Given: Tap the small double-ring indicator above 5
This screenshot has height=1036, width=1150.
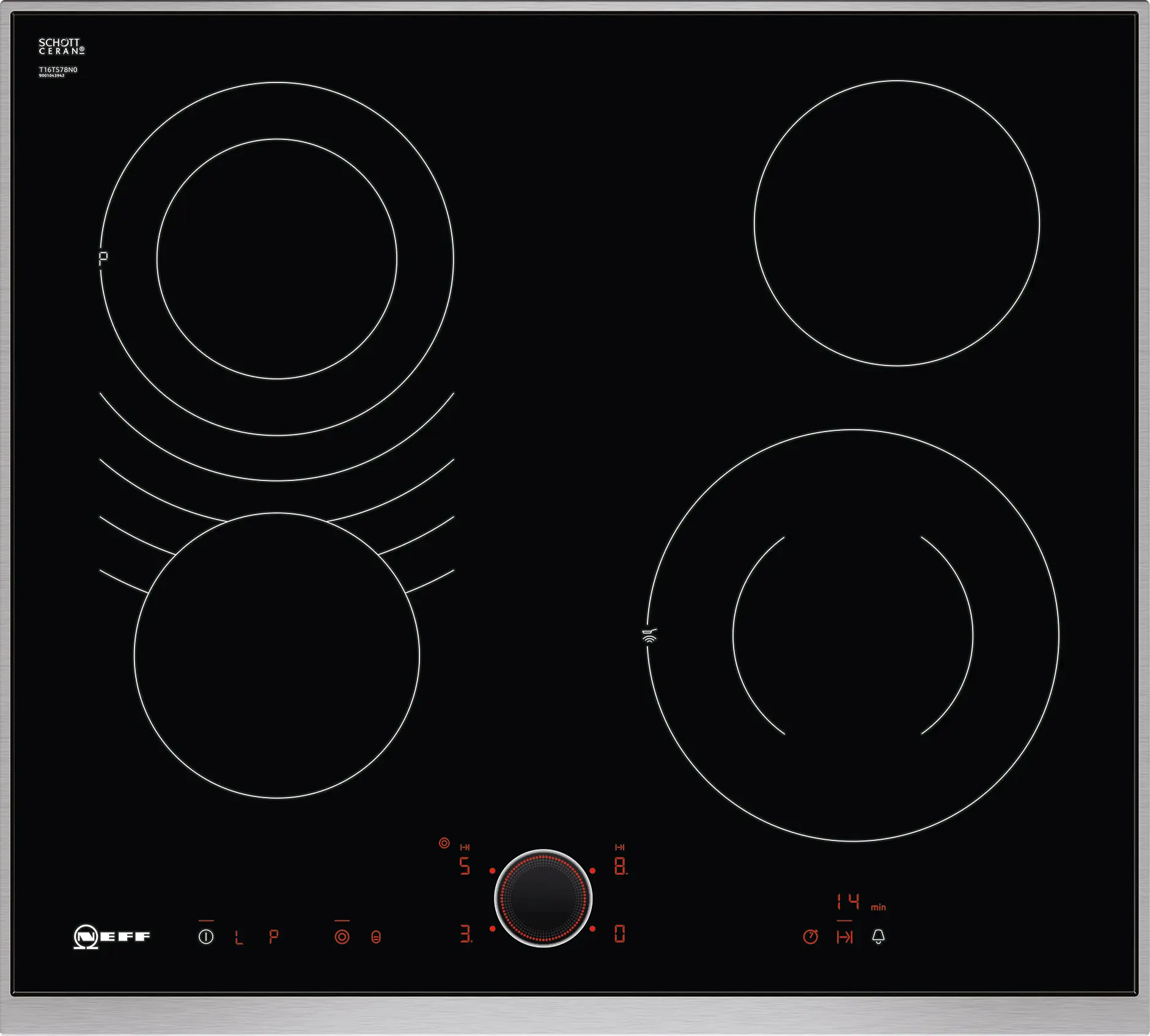Looking at the screenshot, I should (444, 843).
